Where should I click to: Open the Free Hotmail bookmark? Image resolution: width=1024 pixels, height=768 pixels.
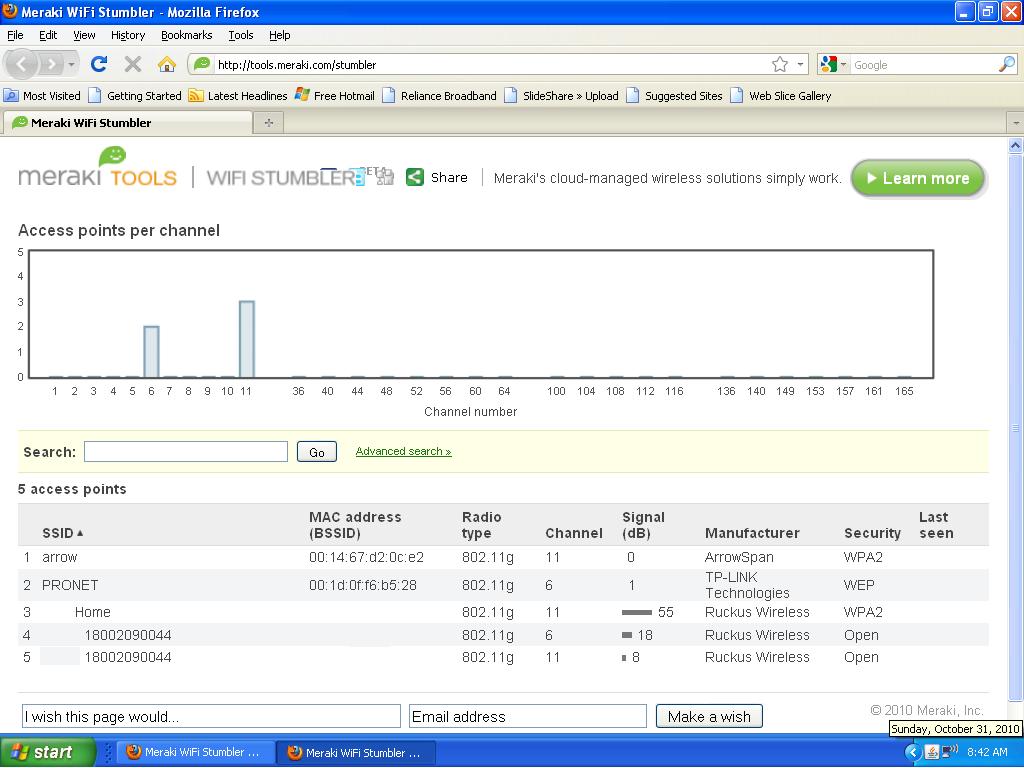point(334,95)
